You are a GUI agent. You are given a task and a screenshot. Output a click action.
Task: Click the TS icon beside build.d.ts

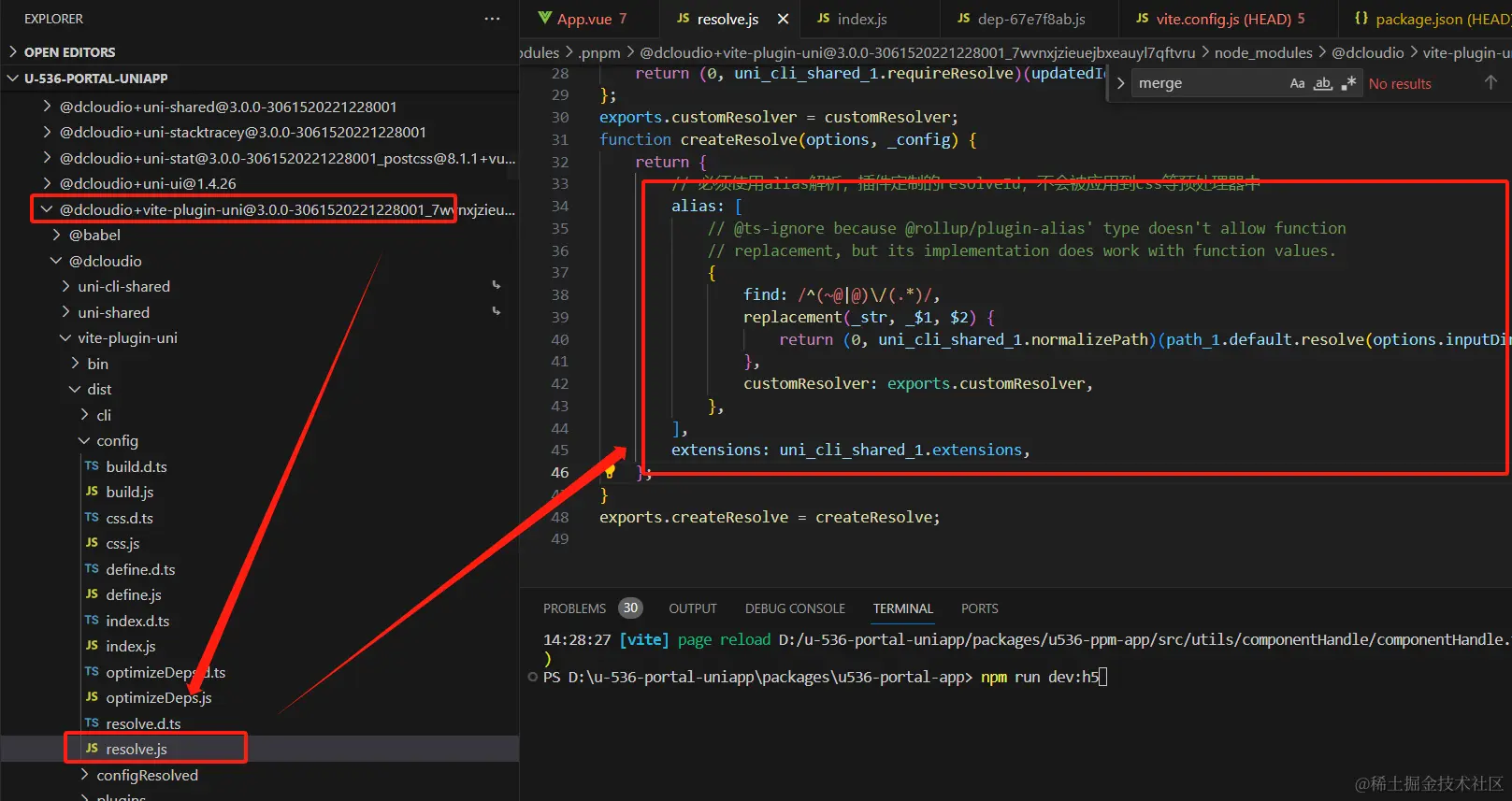[x=92, y=466]
